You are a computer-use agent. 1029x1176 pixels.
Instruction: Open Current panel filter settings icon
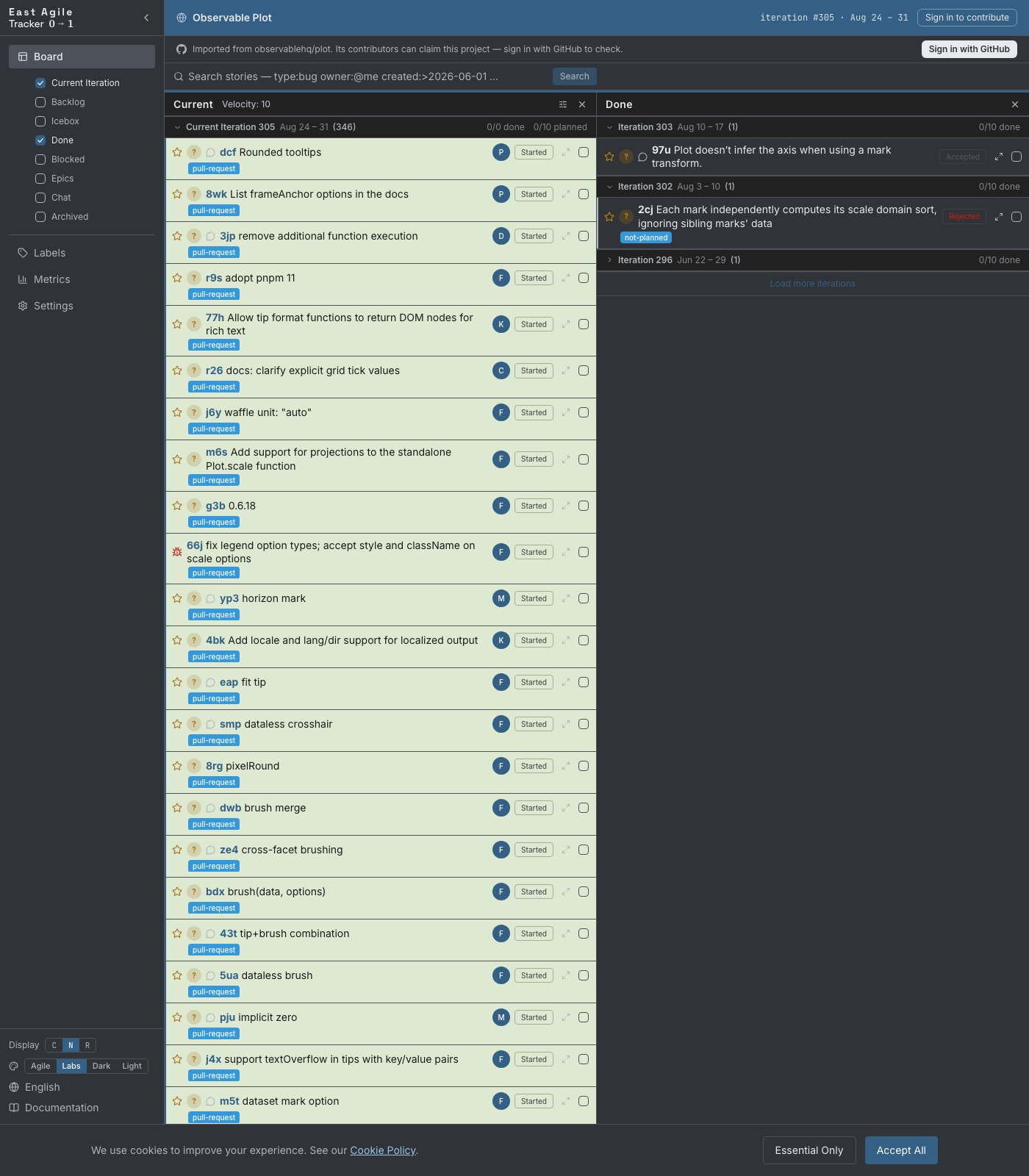point(563,104)
